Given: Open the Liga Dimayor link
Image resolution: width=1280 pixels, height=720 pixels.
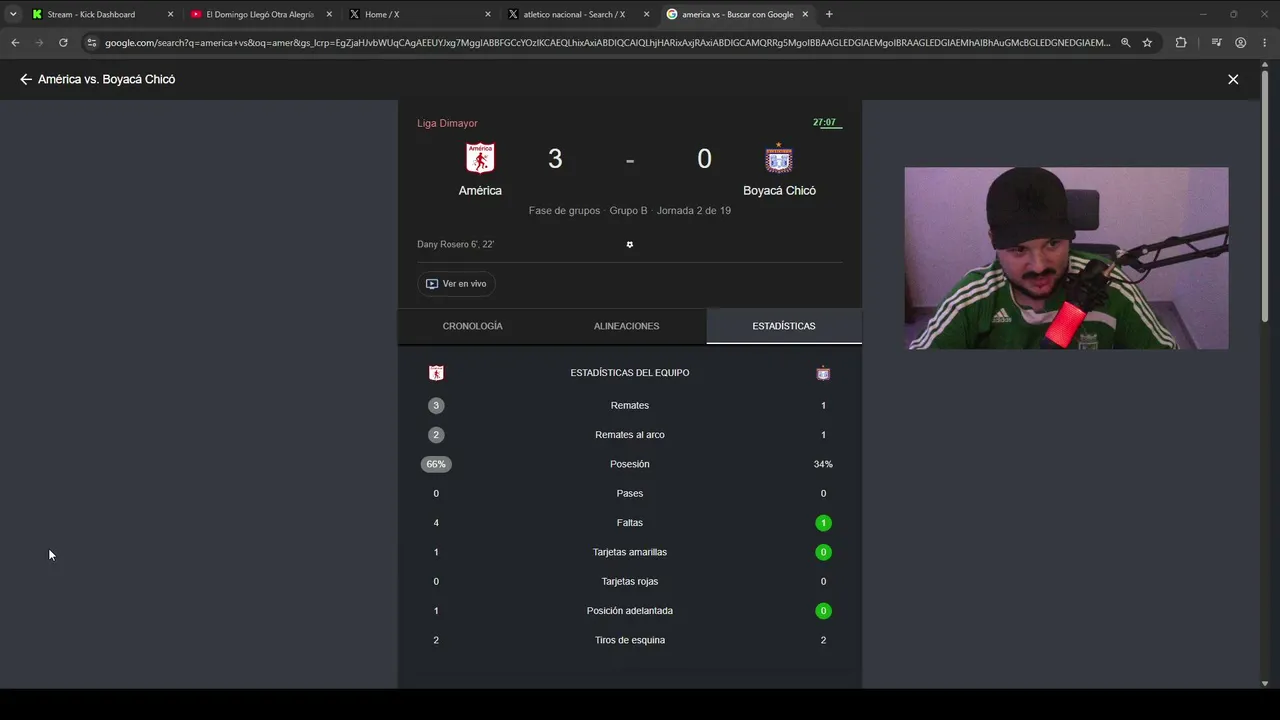Looking at the screenshot, I should pos(447,123).
